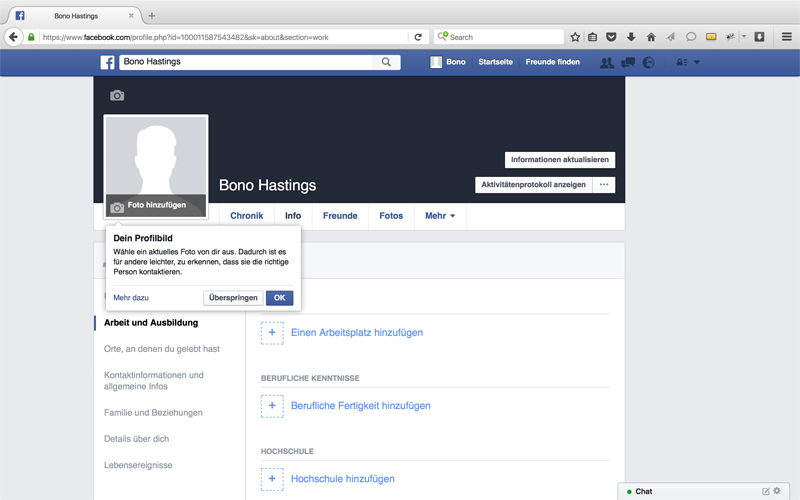This screenshot has width=800, height=500.
Task: Go to Startseite
Action: coord(495,62)
